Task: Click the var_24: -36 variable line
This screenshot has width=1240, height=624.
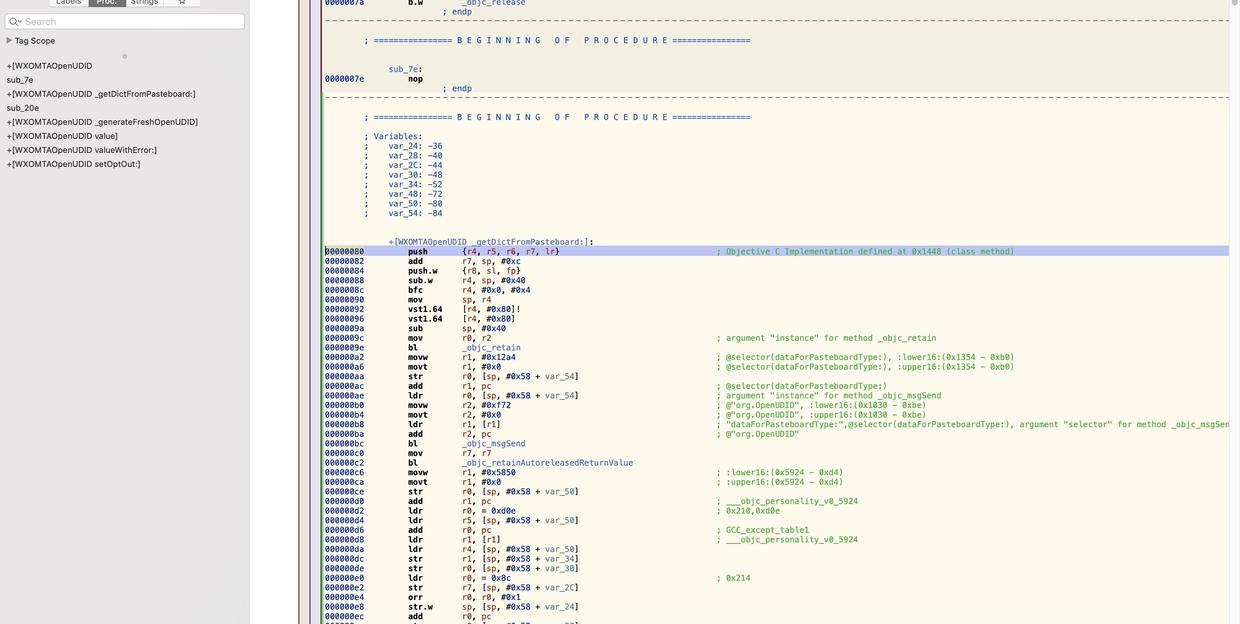Action: pos(403,146)
